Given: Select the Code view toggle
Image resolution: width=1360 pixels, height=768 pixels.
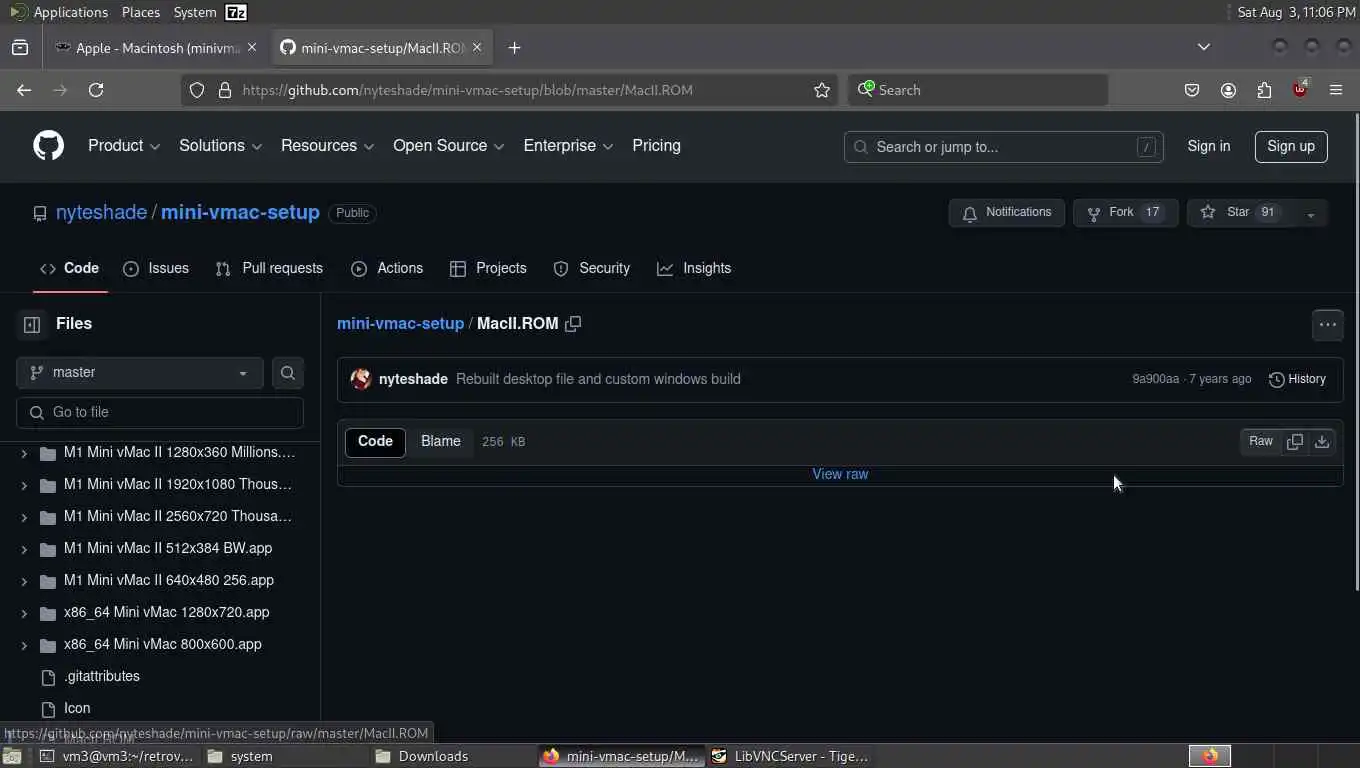Looking at the screenshot, I should [375, 441].
